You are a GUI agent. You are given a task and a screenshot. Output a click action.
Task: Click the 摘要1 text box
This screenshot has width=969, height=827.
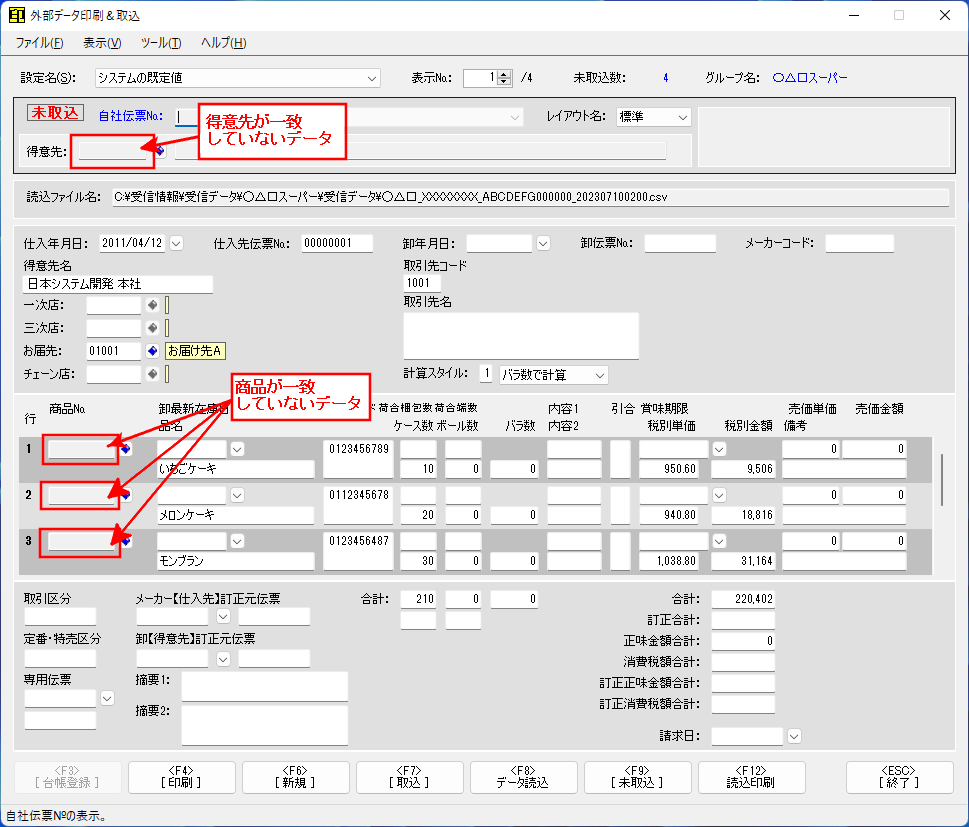(x=264, y=686)
